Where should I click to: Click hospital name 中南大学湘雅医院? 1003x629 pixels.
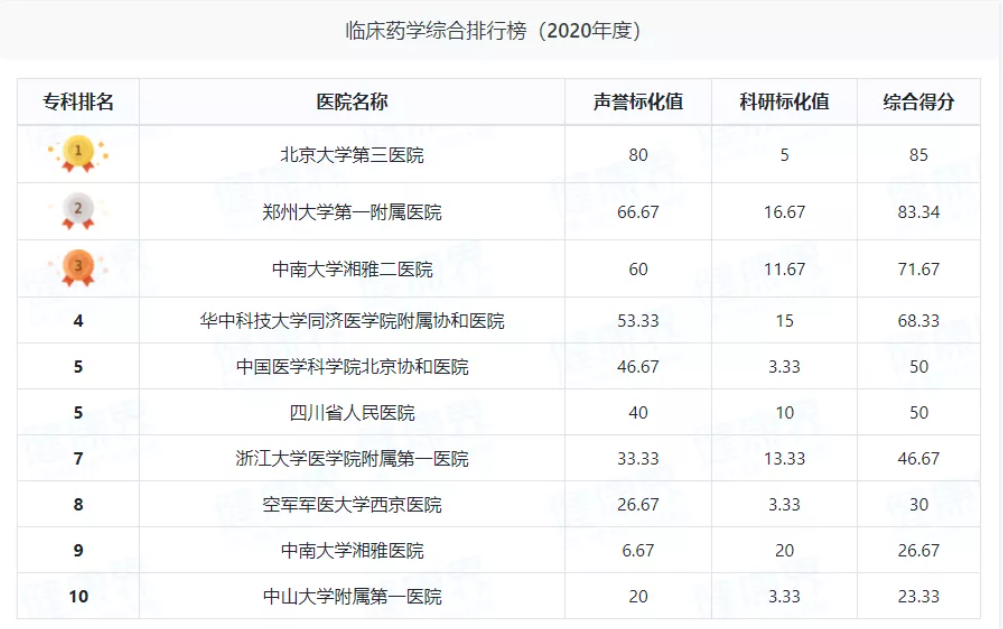[352, 551]
